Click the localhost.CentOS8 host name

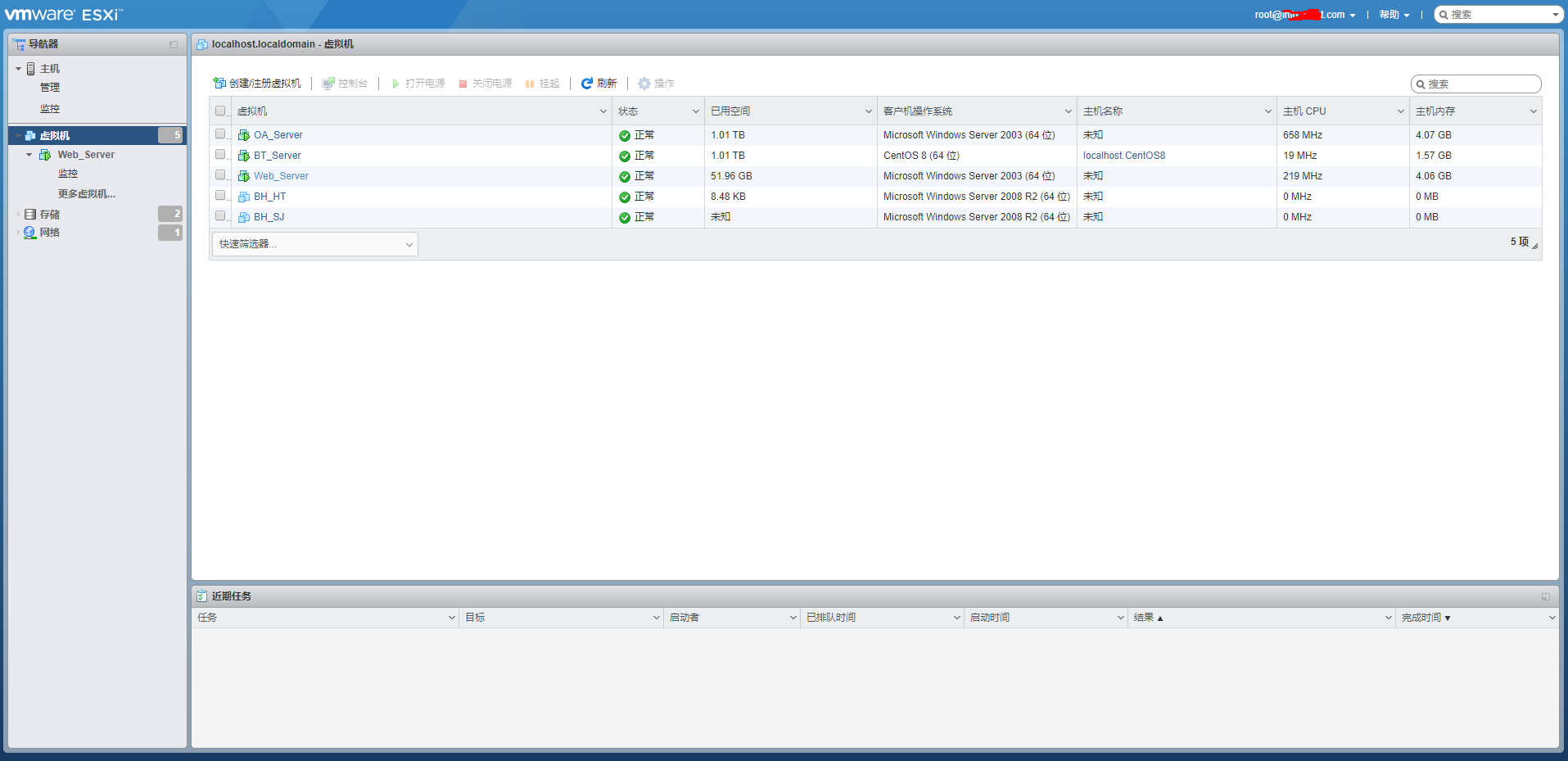[x=1124, y=156]
